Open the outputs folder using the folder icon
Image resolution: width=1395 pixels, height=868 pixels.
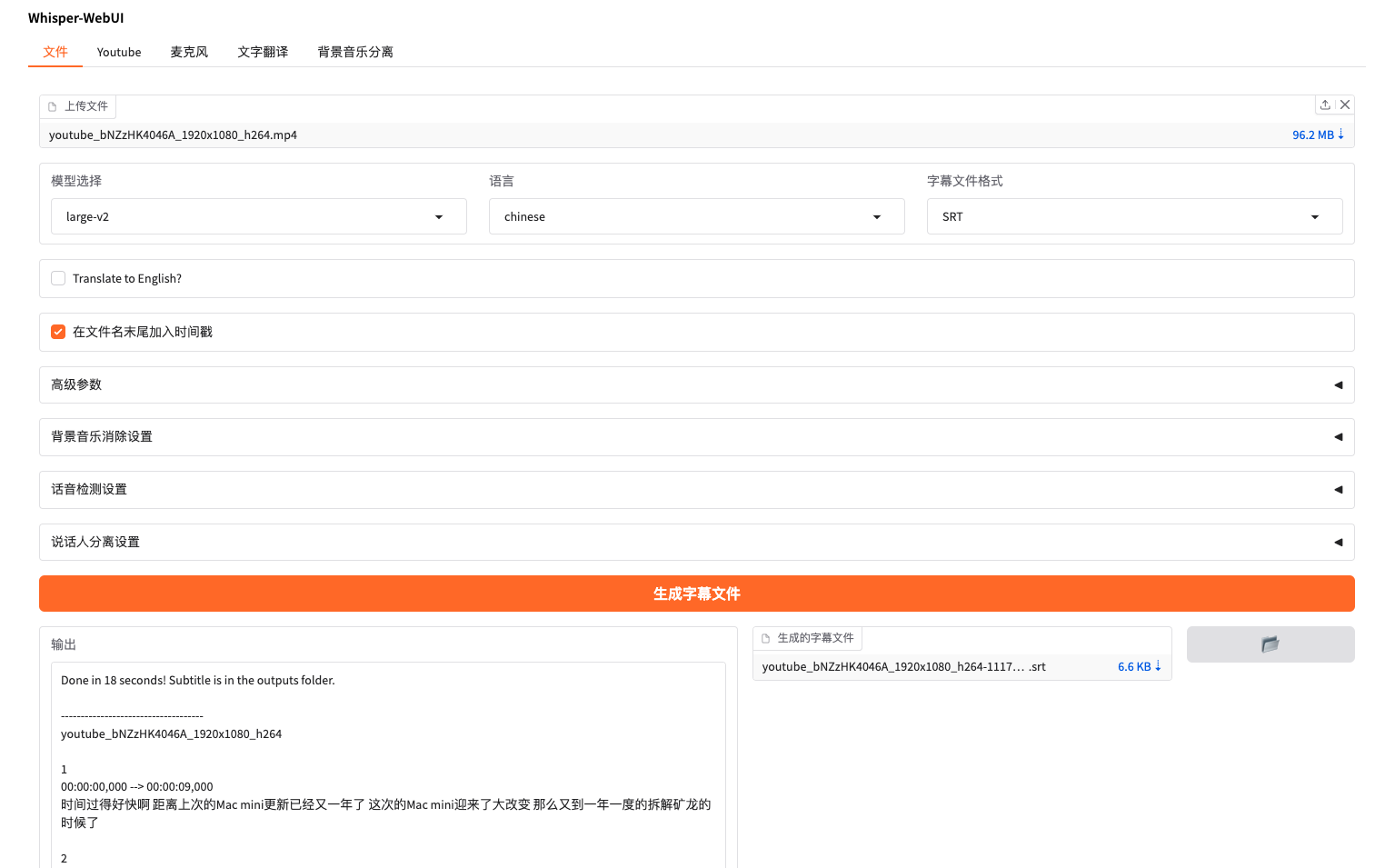coord(1270,644)
